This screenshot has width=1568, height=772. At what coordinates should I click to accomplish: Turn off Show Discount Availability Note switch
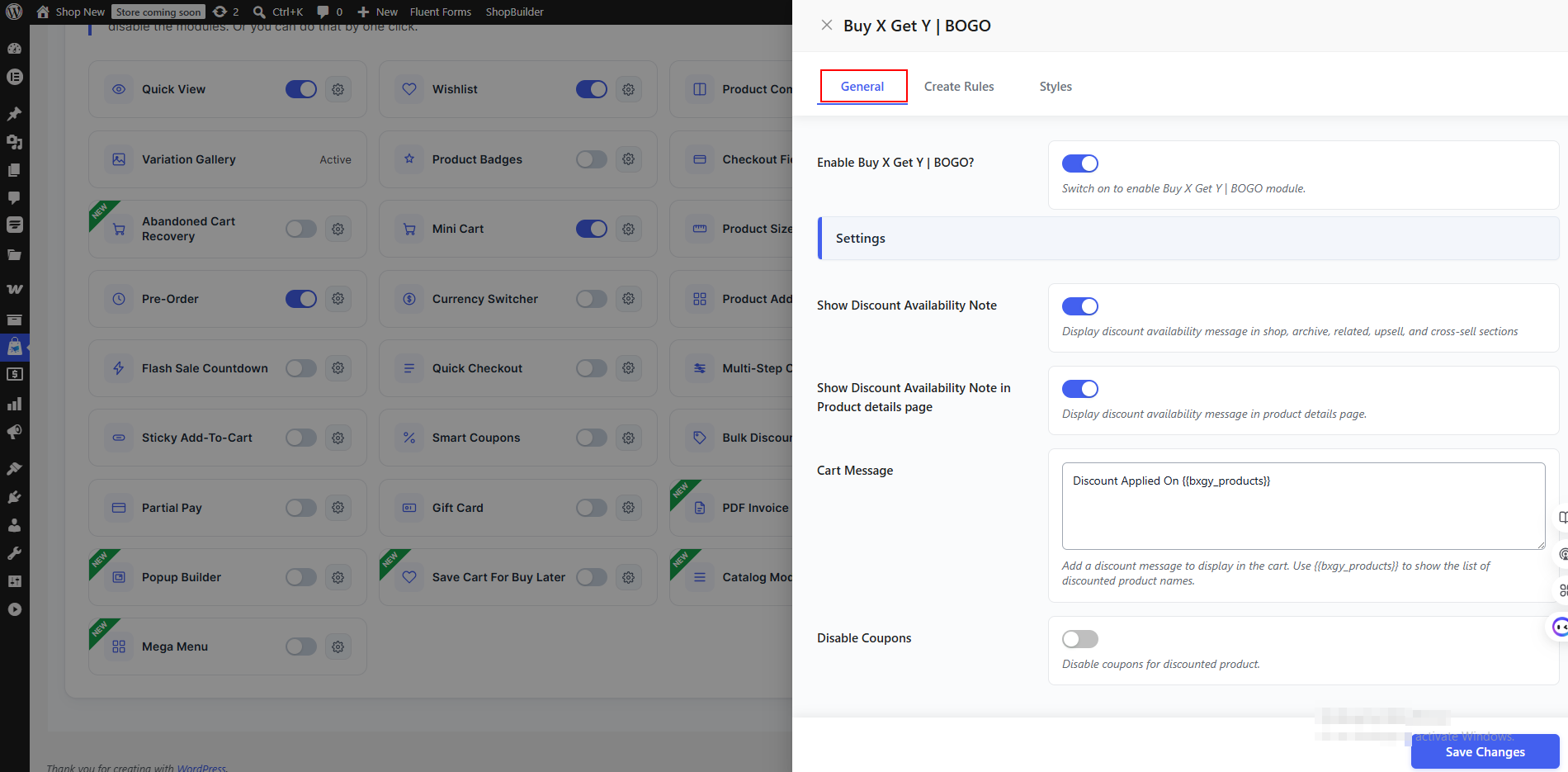pos(1080,306)
